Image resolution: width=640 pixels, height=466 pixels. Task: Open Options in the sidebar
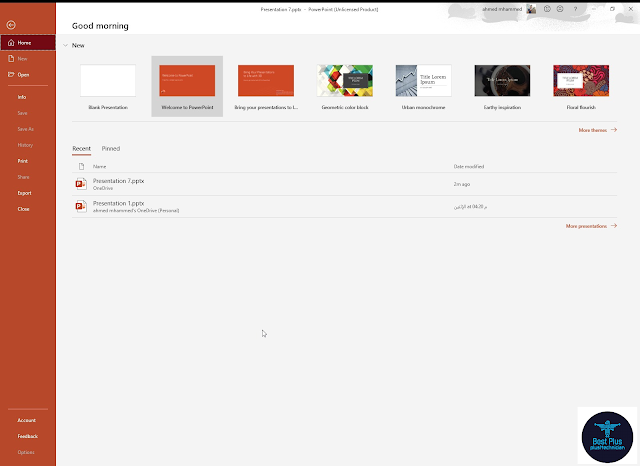click(26, 452)
